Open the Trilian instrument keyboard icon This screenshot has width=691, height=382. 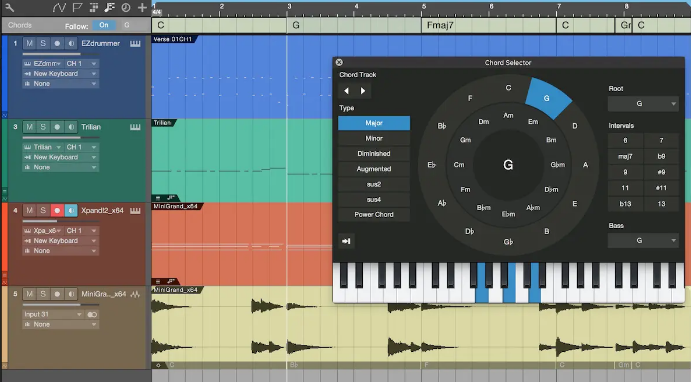click(x=135, y=127)
